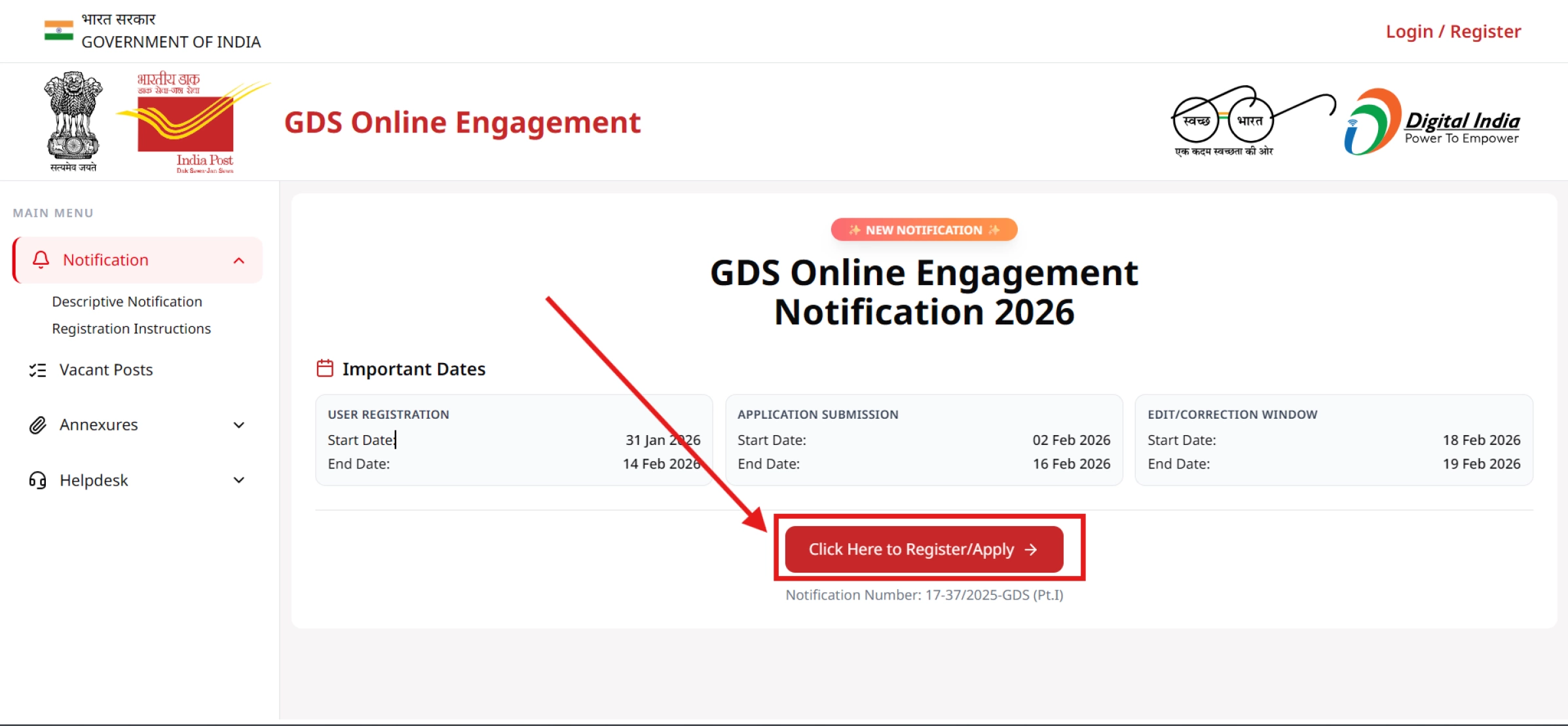Open Registration Instructions
This screenshot has width=1568, height=726.
pos(131,328)
